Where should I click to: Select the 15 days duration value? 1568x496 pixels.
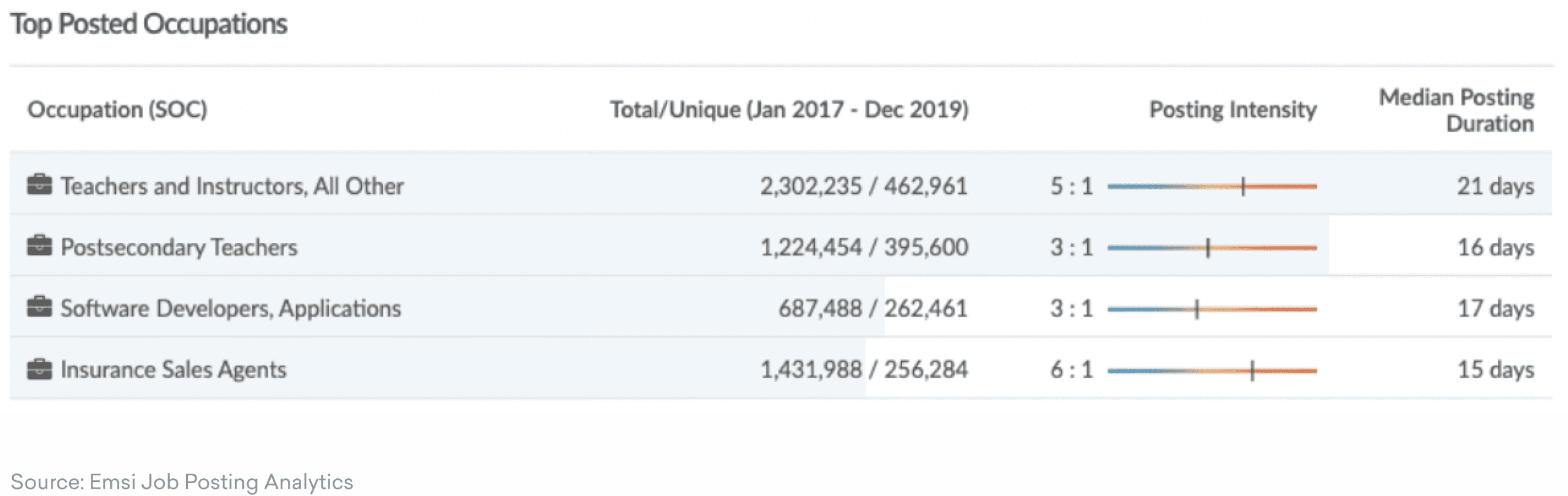click(x=1496, y=369)
